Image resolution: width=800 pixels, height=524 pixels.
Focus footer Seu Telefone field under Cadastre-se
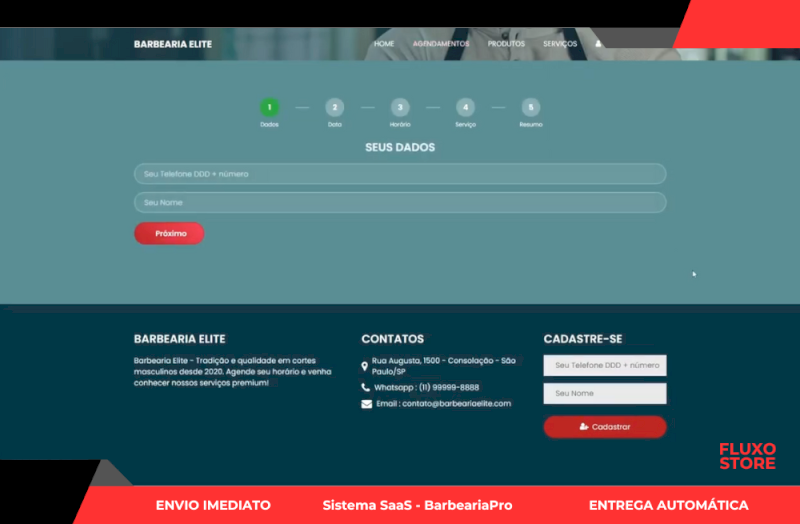605,365
